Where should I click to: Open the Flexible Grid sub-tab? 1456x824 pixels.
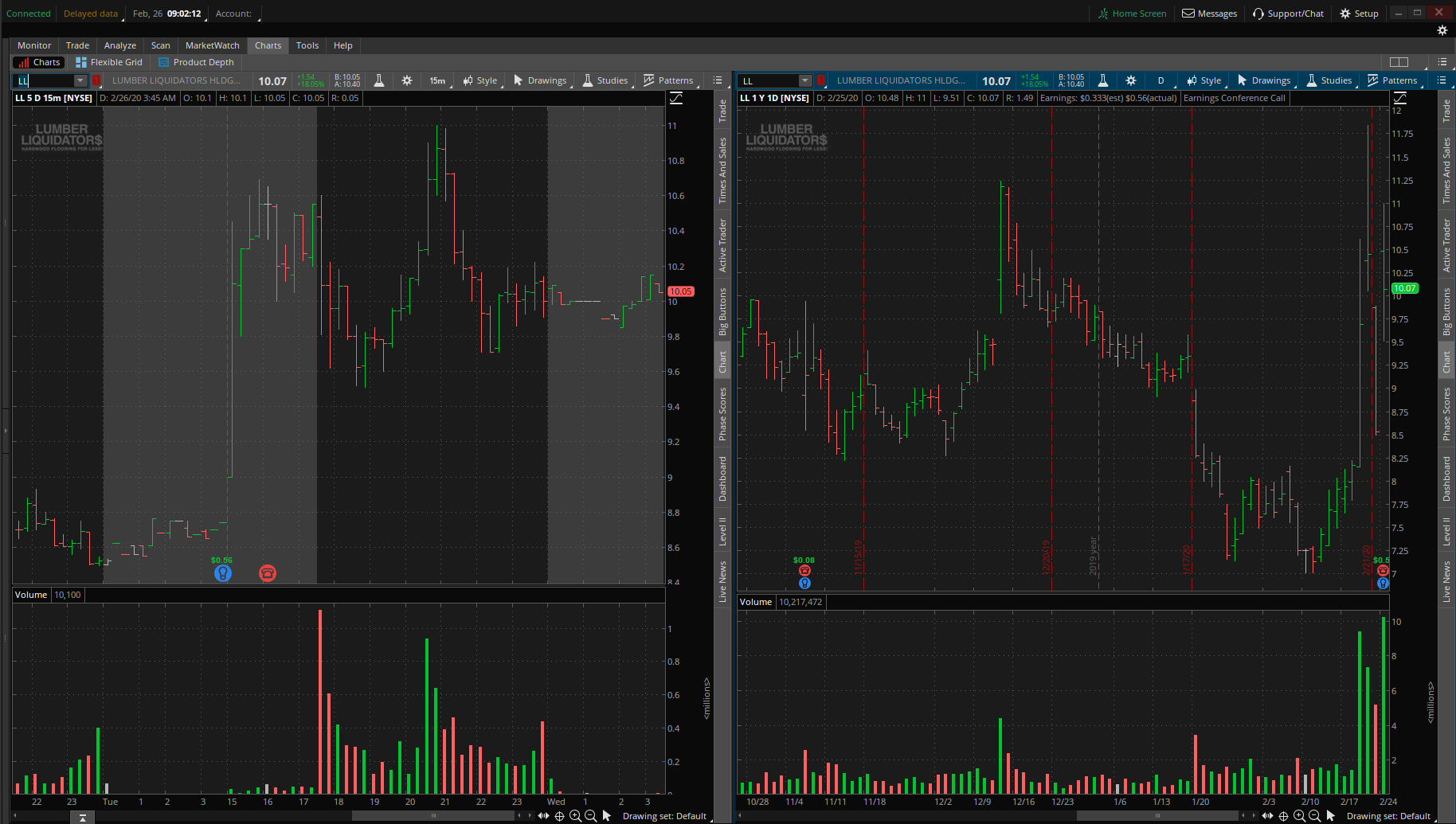pos(109,62)
